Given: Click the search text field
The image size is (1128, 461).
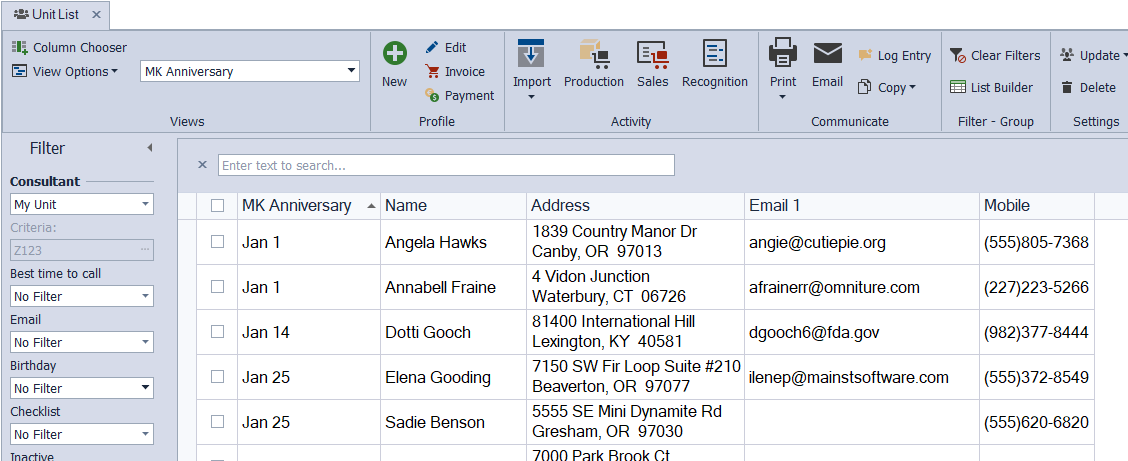Looking at the screenshot, I should pyautogui.click(x=446, y=165).
